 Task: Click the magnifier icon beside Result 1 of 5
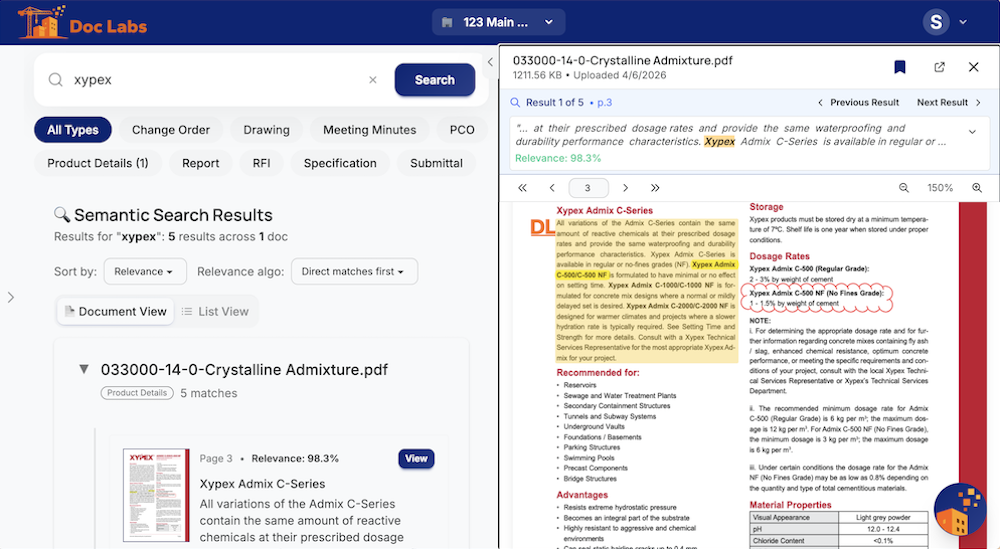click(515, 103)
